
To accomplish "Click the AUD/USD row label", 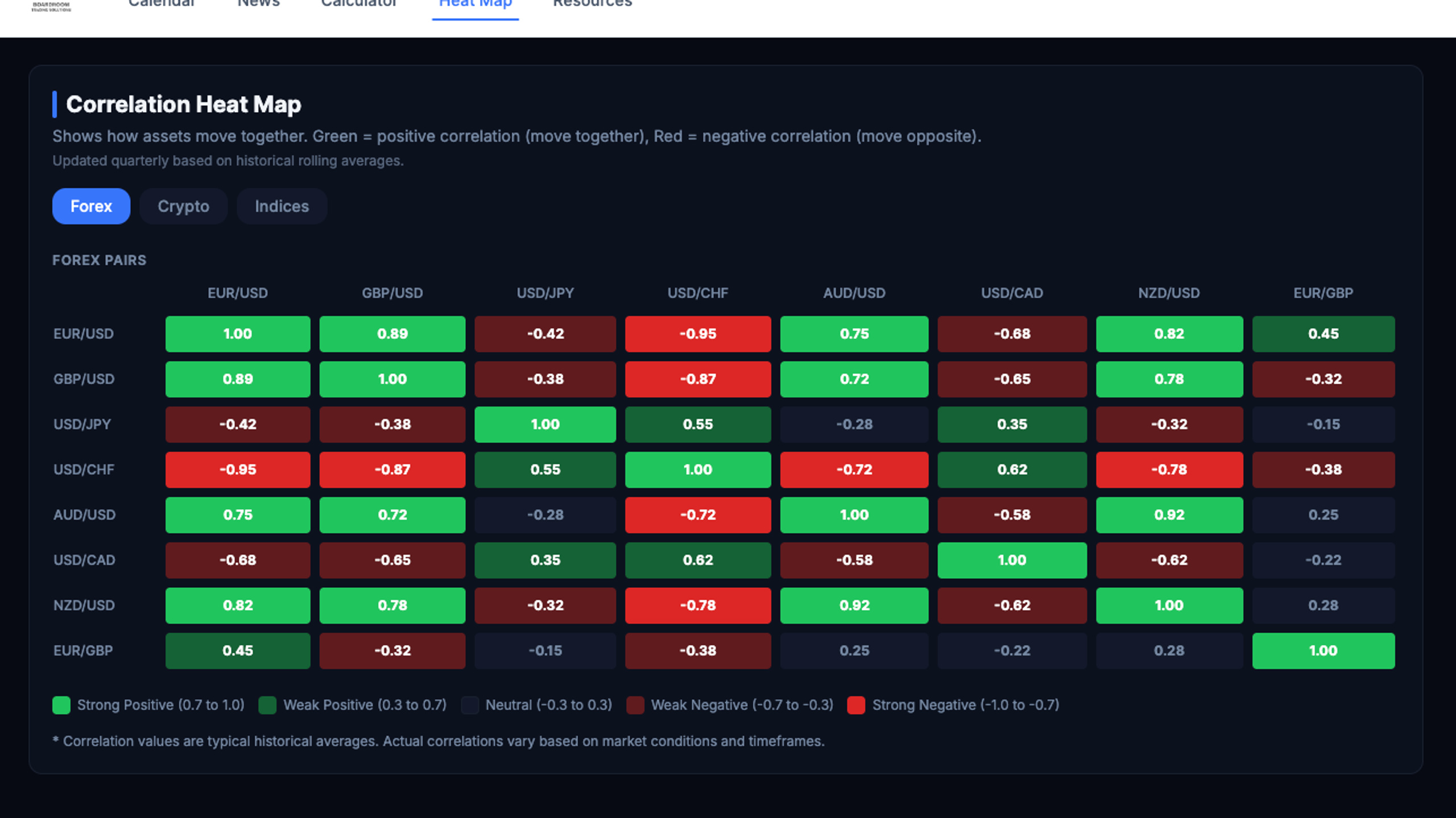I will coord(85,514).
